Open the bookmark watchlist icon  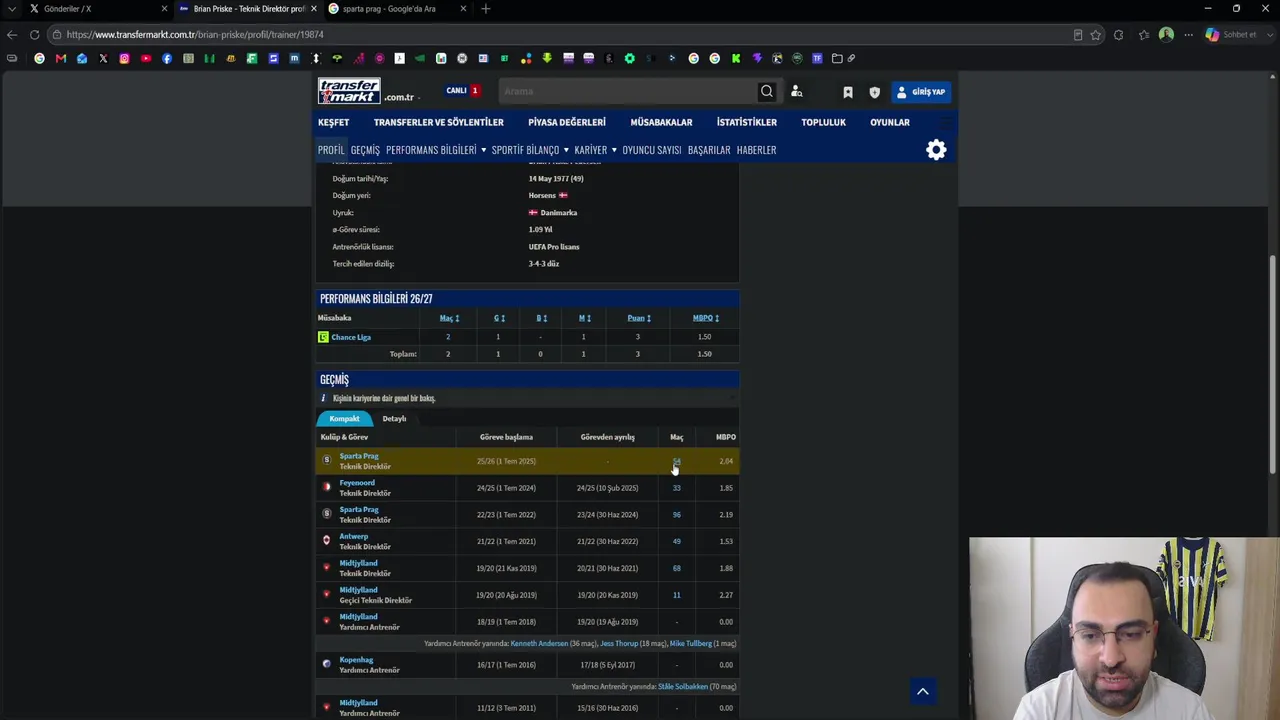click(x=848, y=92)
